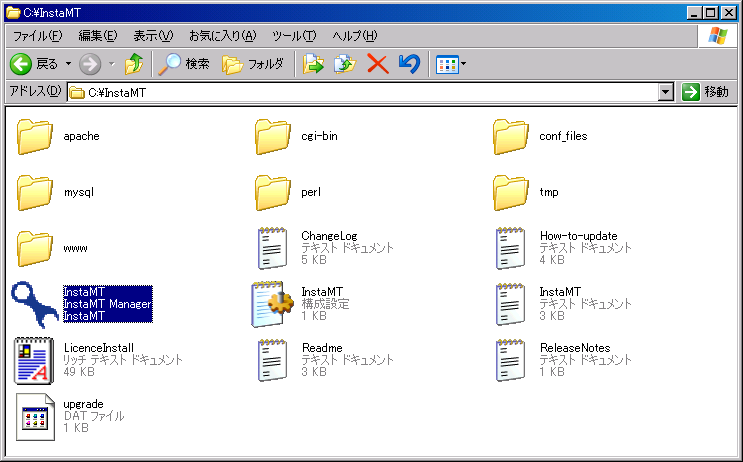Click the Windows flag logo in menu bar
The width and height of the screenshot is (743, 462).
(717, 36)
